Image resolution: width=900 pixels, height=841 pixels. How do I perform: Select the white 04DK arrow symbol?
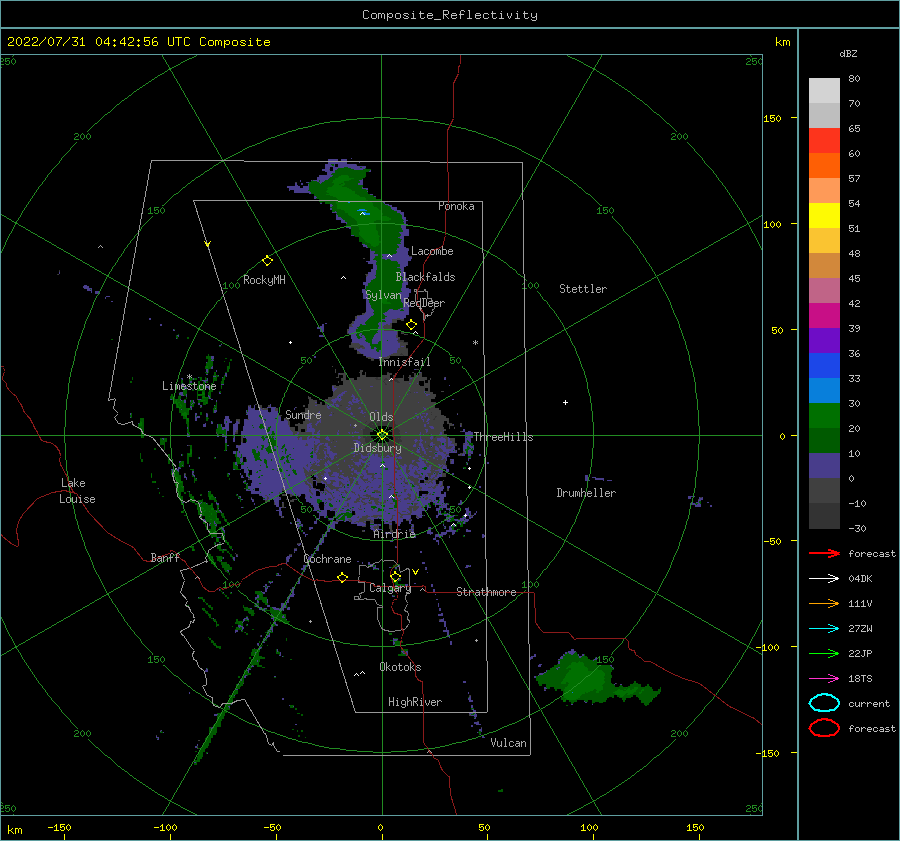point(824,579)
